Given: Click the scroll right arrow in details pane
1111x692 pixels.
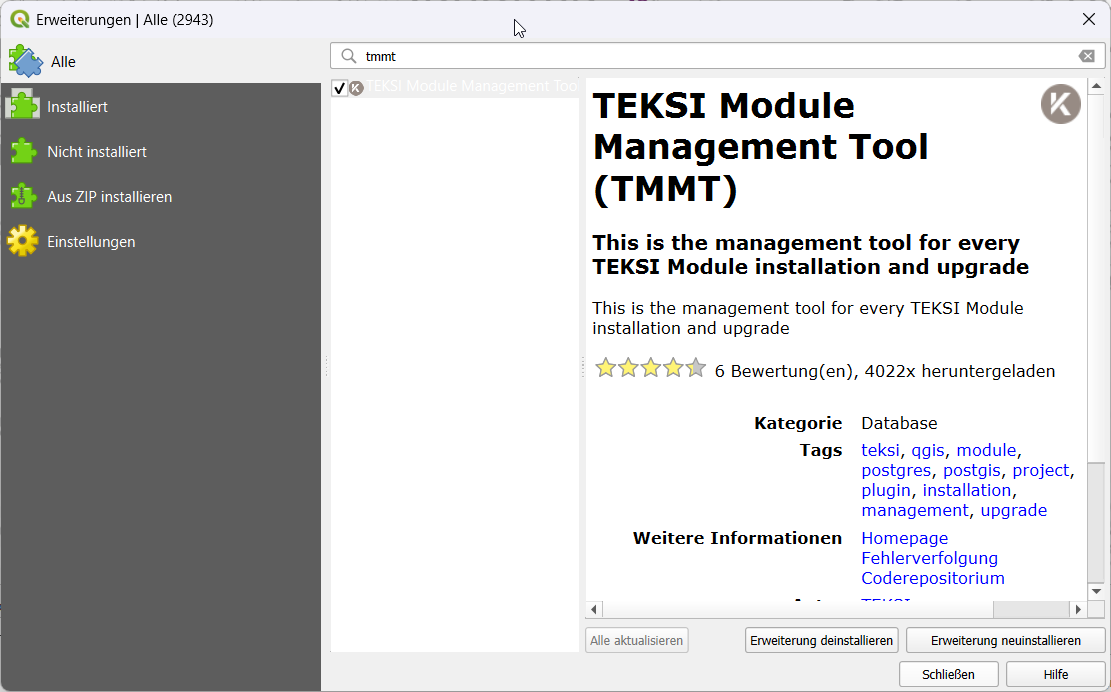Looking at the screenshot, I should (x=1078, y=608).
